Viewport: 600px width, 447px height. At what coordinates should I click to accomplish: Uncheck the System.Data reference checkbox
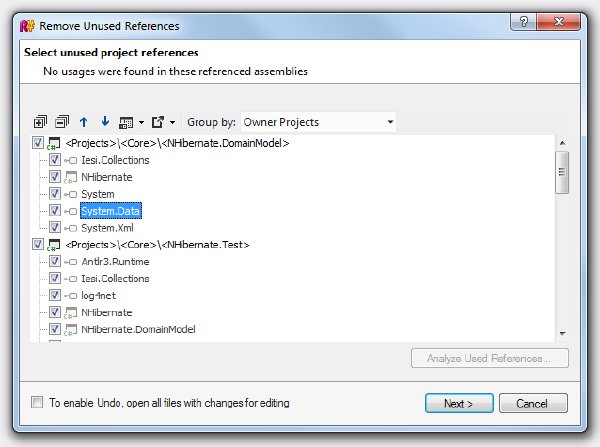[54, 210]
